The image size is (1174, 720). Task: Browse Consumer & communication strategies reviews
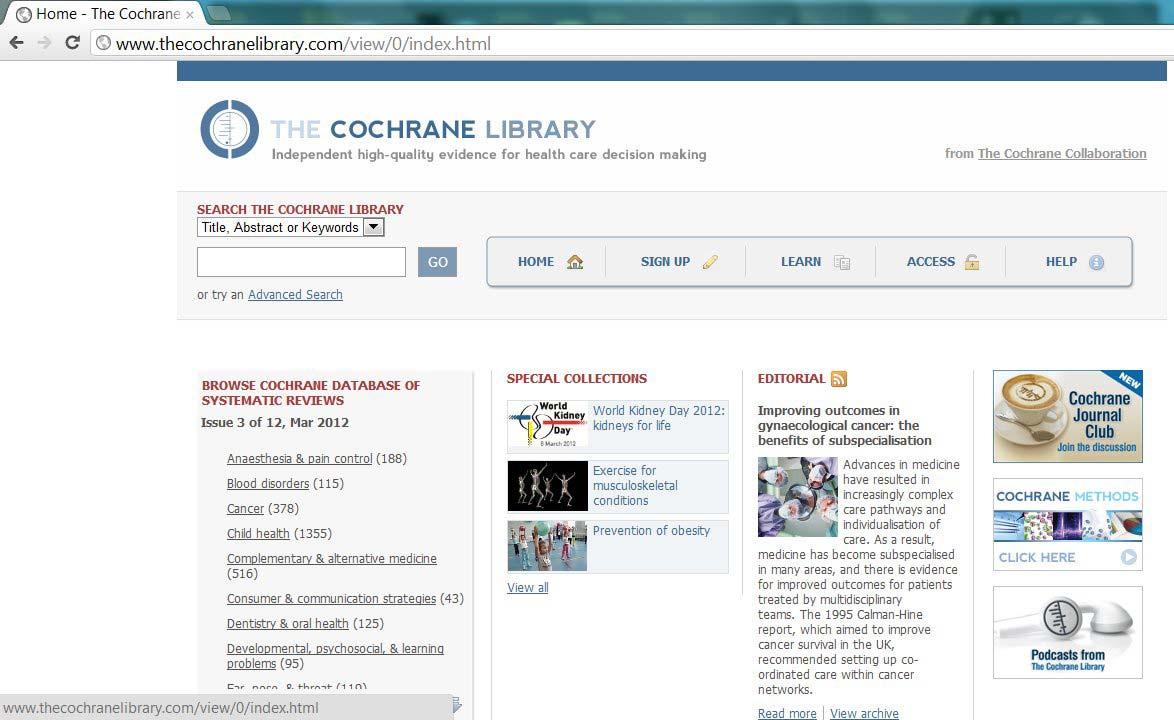point(332,599)
